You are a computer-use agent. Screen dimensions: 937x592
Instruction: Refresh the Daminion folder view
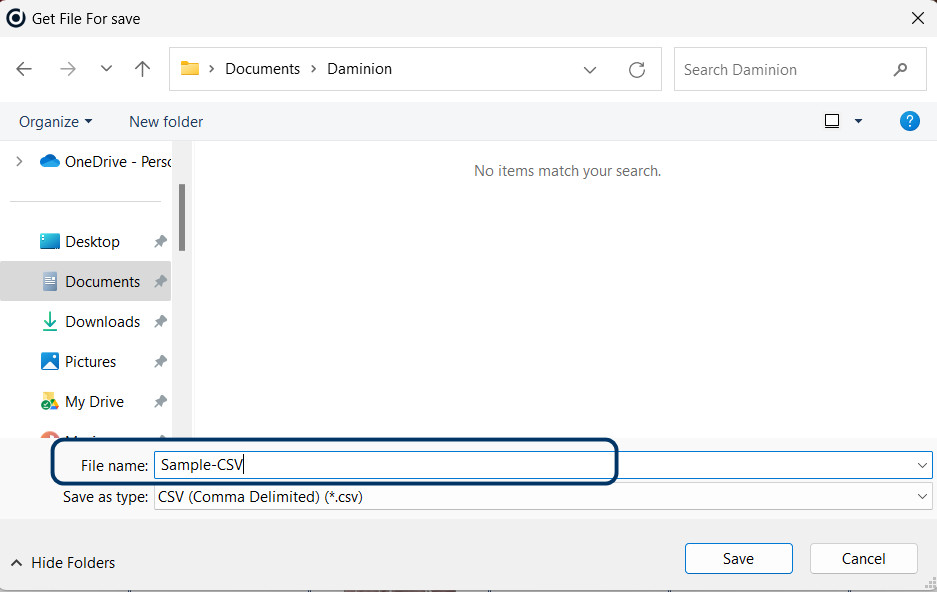coord(637,69)
